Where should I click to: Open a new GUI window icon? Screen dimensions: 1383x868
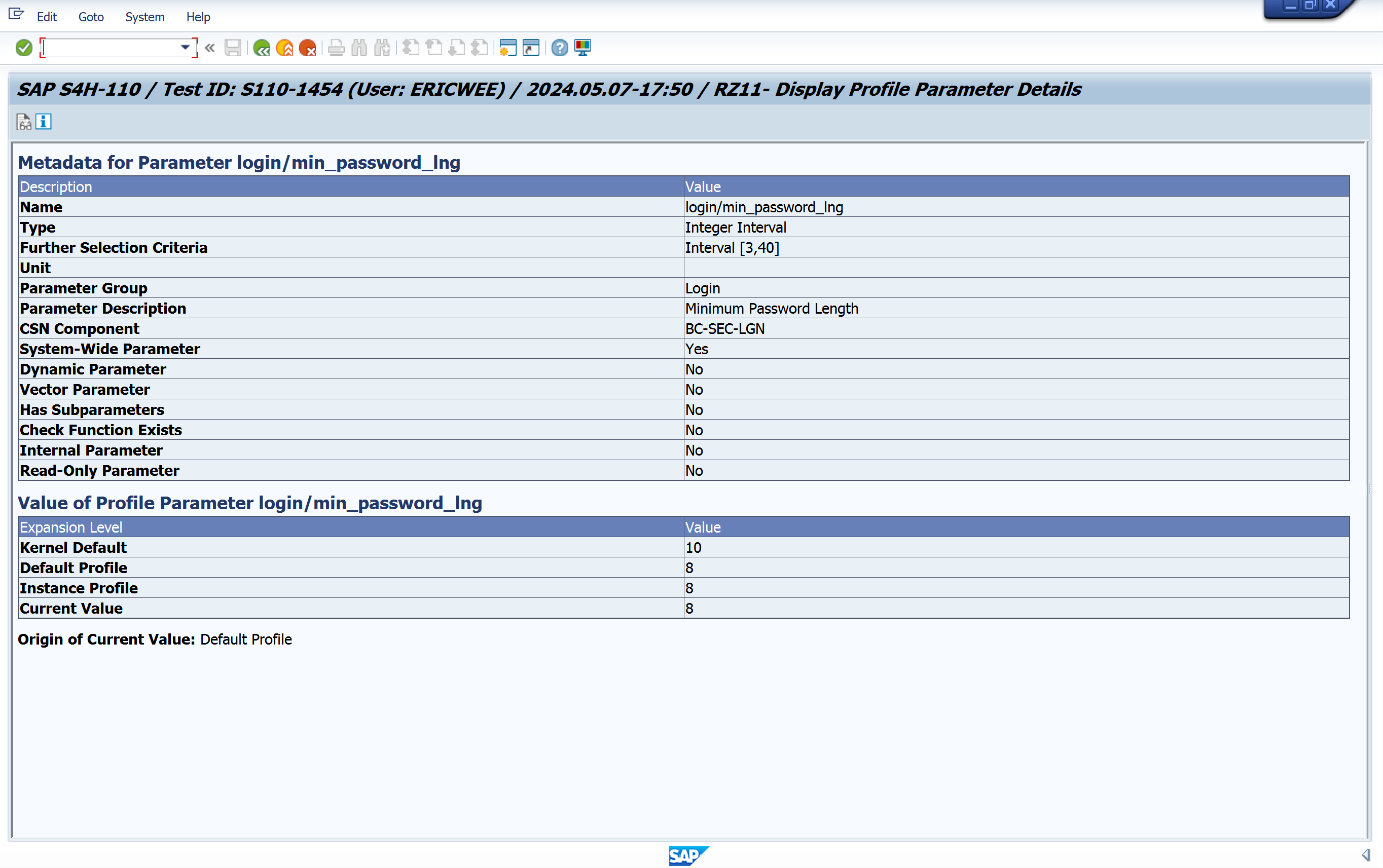pyautogui.click(x=507, y=48)
